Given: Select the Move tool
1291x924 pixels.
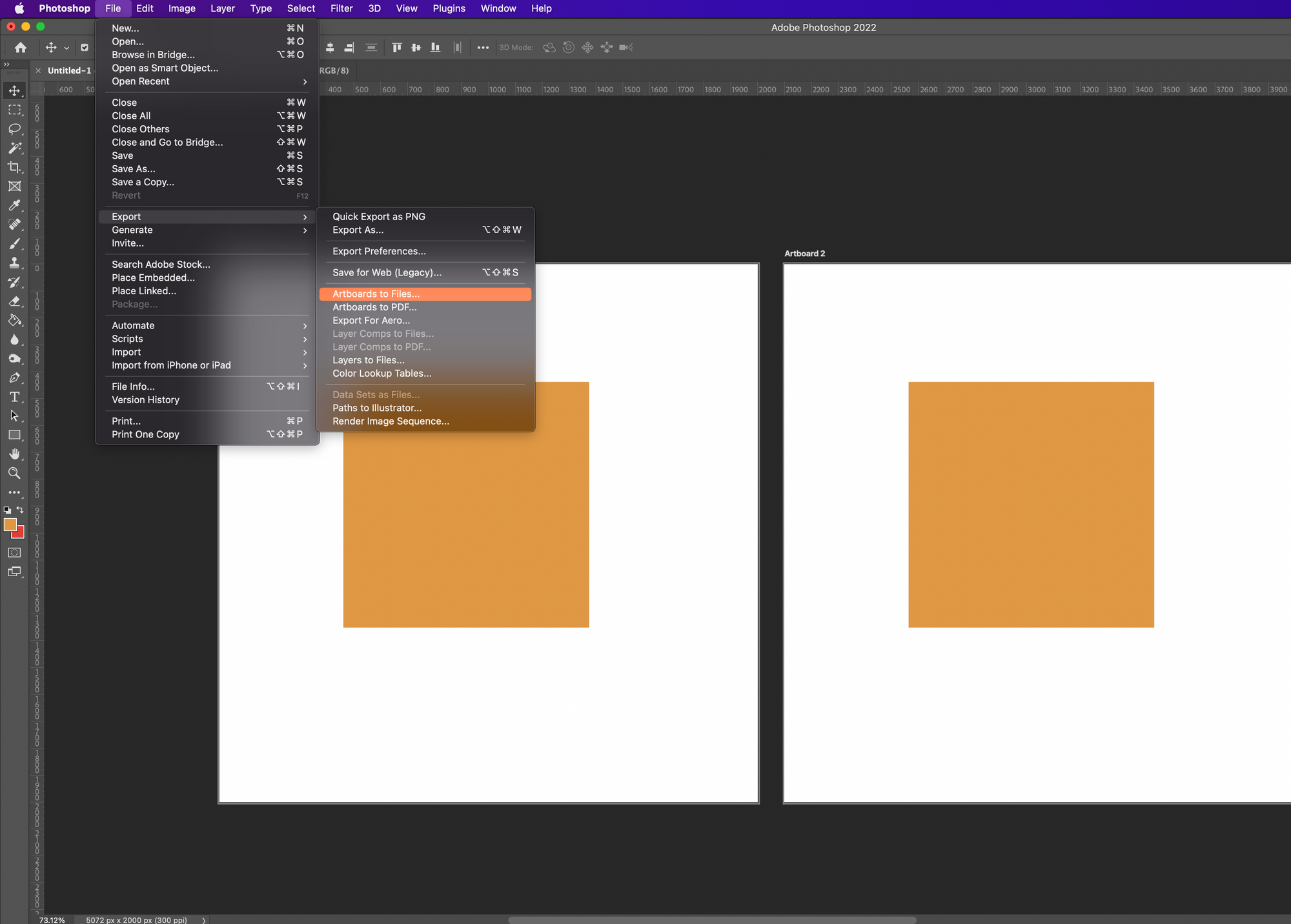Looking at the screenshot, I should click(x=14, y=91).
